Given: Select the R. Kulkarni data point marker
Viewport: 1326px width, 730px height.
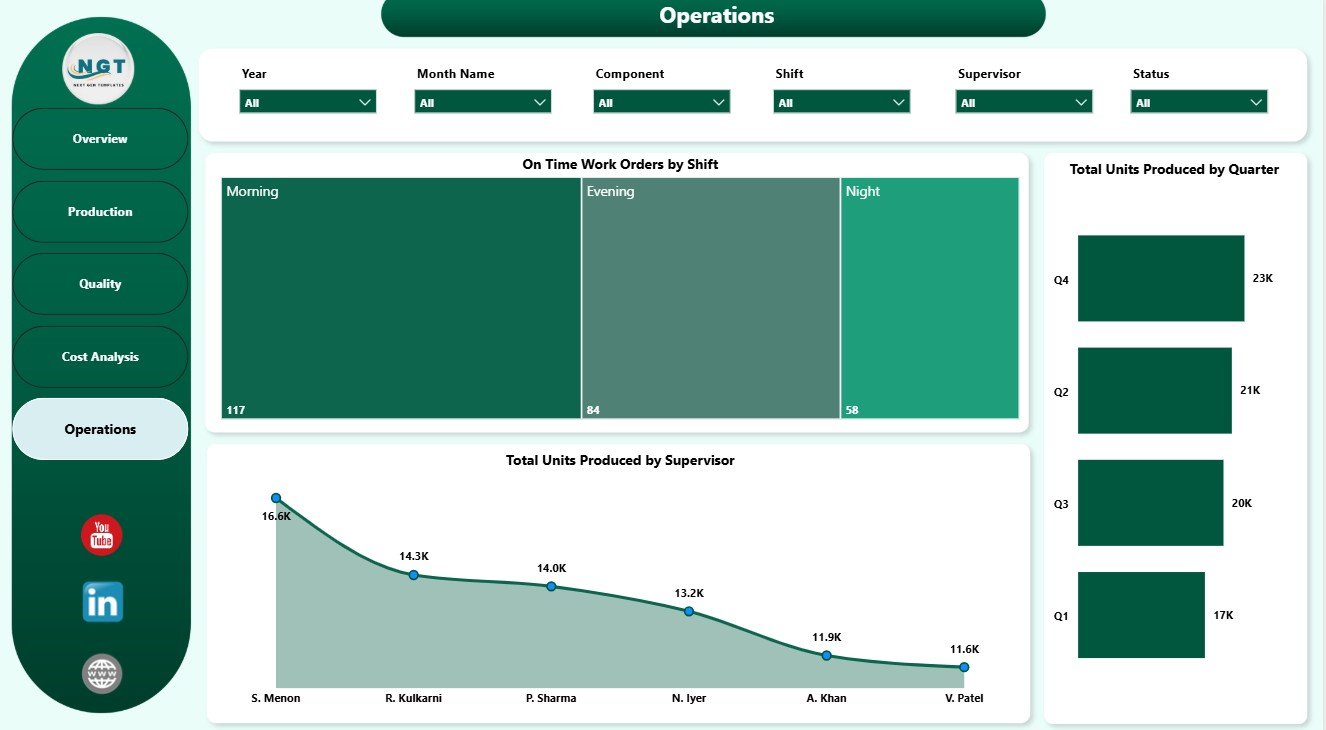Looking at the screenshot, I should click(413, 575).
